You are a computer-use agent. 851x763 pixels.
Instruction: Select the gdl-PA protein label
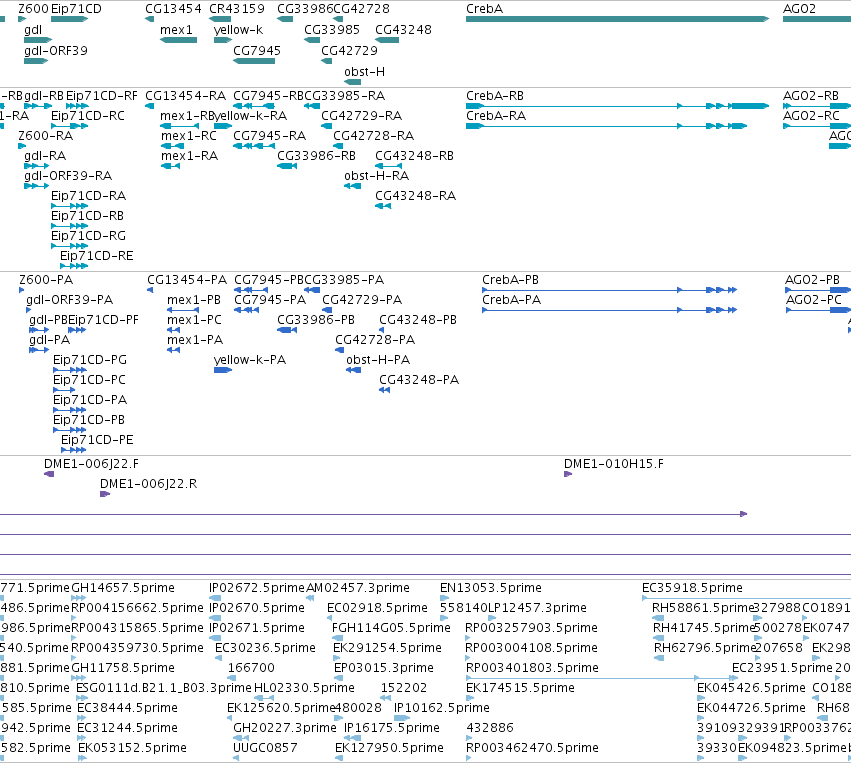coord(49,340)
